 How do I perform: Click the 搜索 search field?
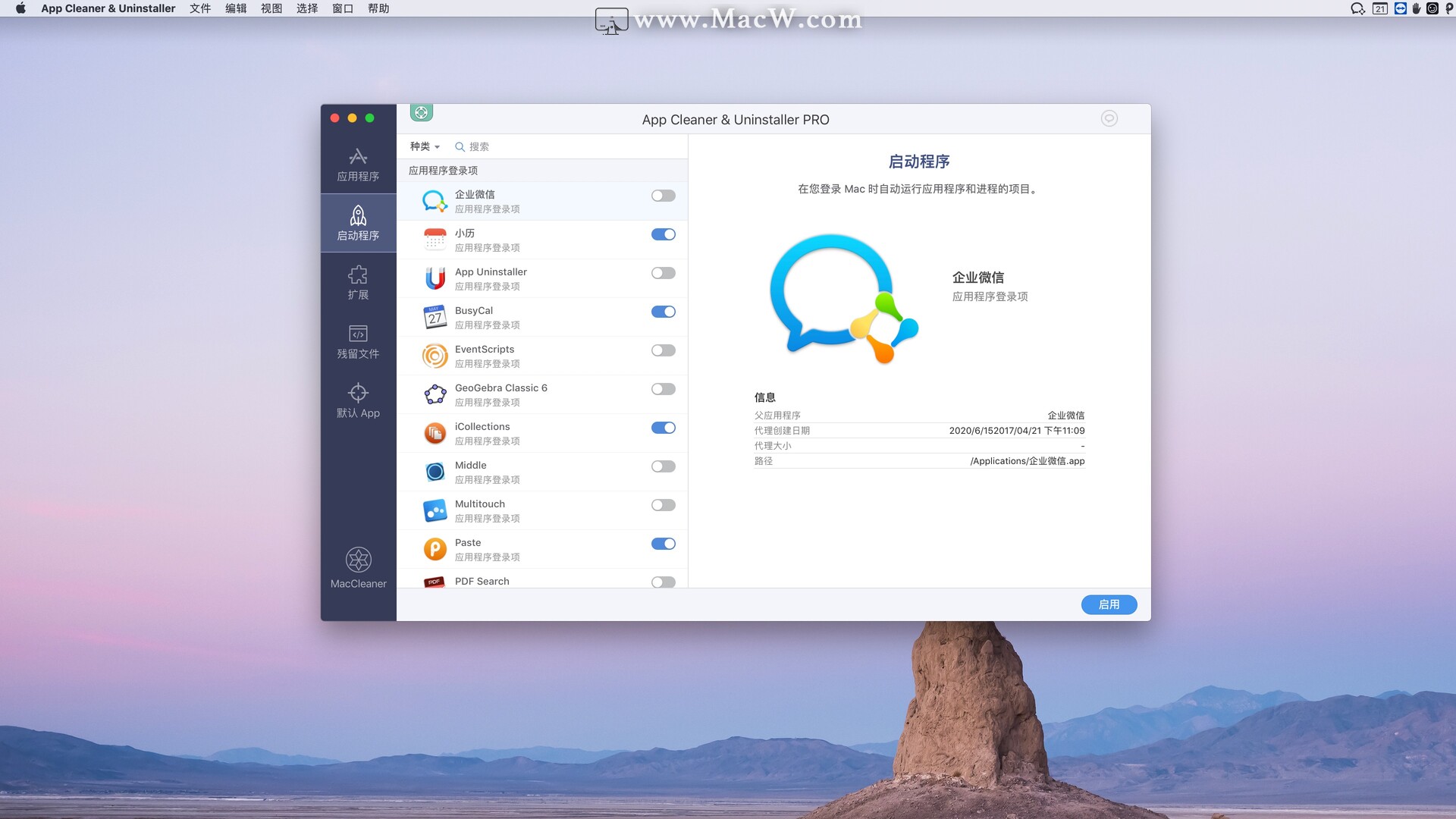coord(569,146)
